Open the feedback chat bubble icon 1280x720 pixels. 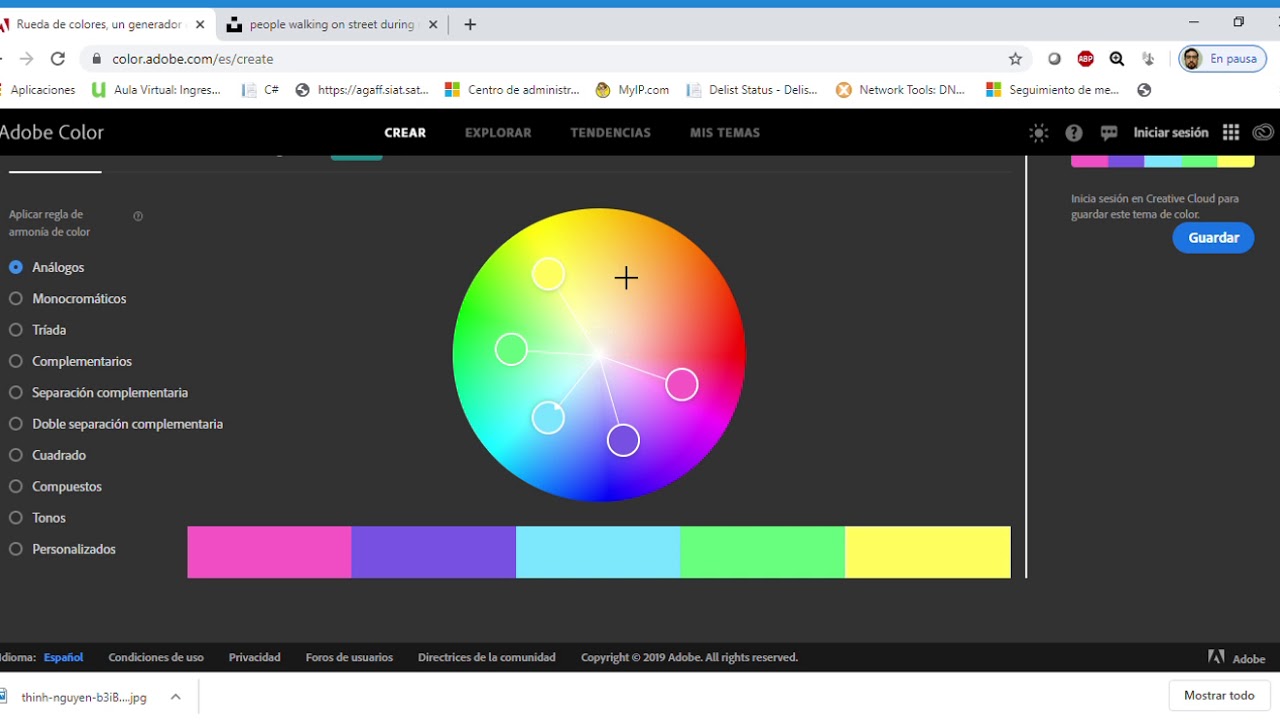(1109, 132)
